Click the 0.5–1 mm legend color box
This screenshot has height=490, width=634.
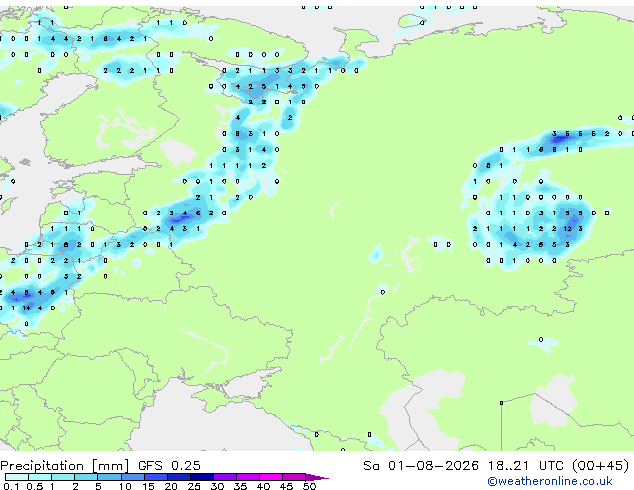point(40,477)
